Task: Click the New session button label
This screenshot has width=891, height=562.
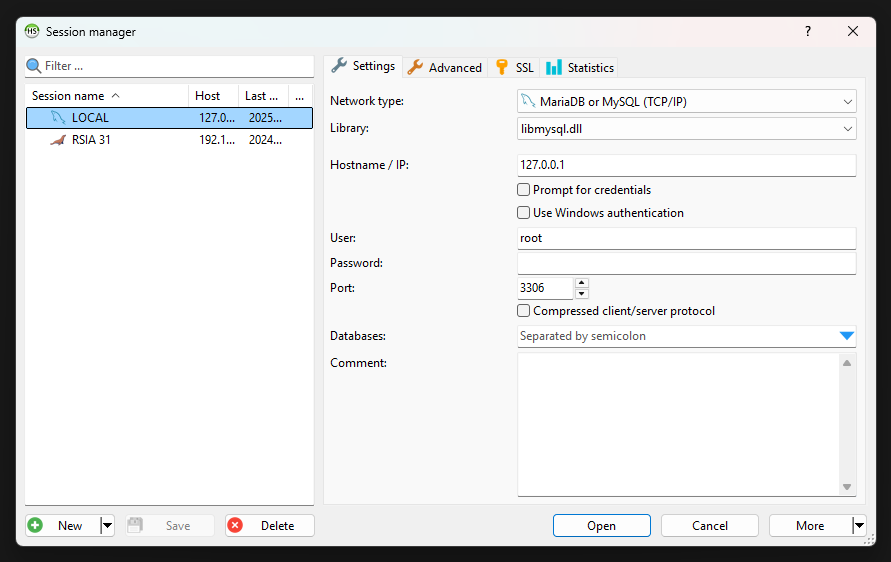Action: (70, 526)
